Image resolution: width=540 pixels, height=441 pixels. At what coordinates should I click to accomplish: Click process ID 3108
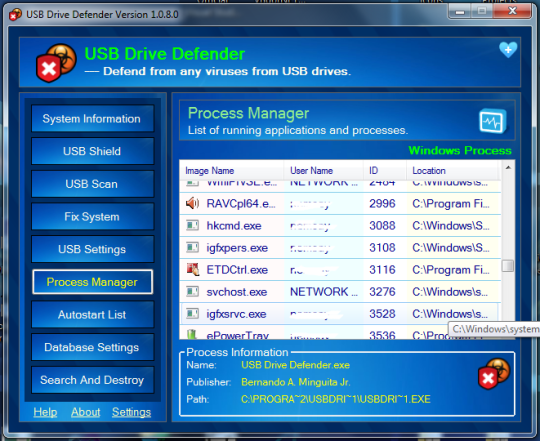382,248
